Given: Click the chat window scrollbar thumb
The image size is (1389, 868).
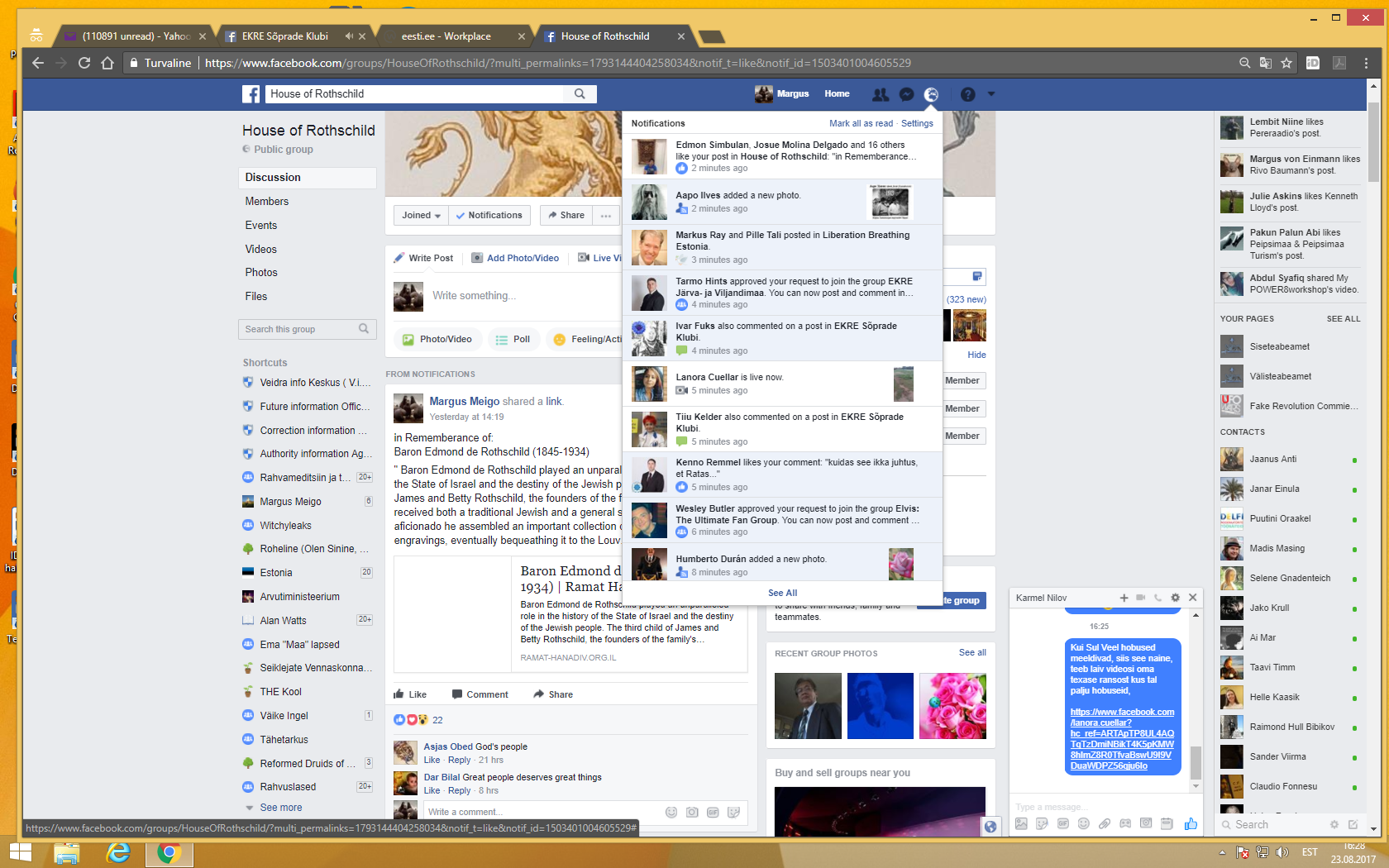Looking at the screenshot, I should [x=1196, y=761].
